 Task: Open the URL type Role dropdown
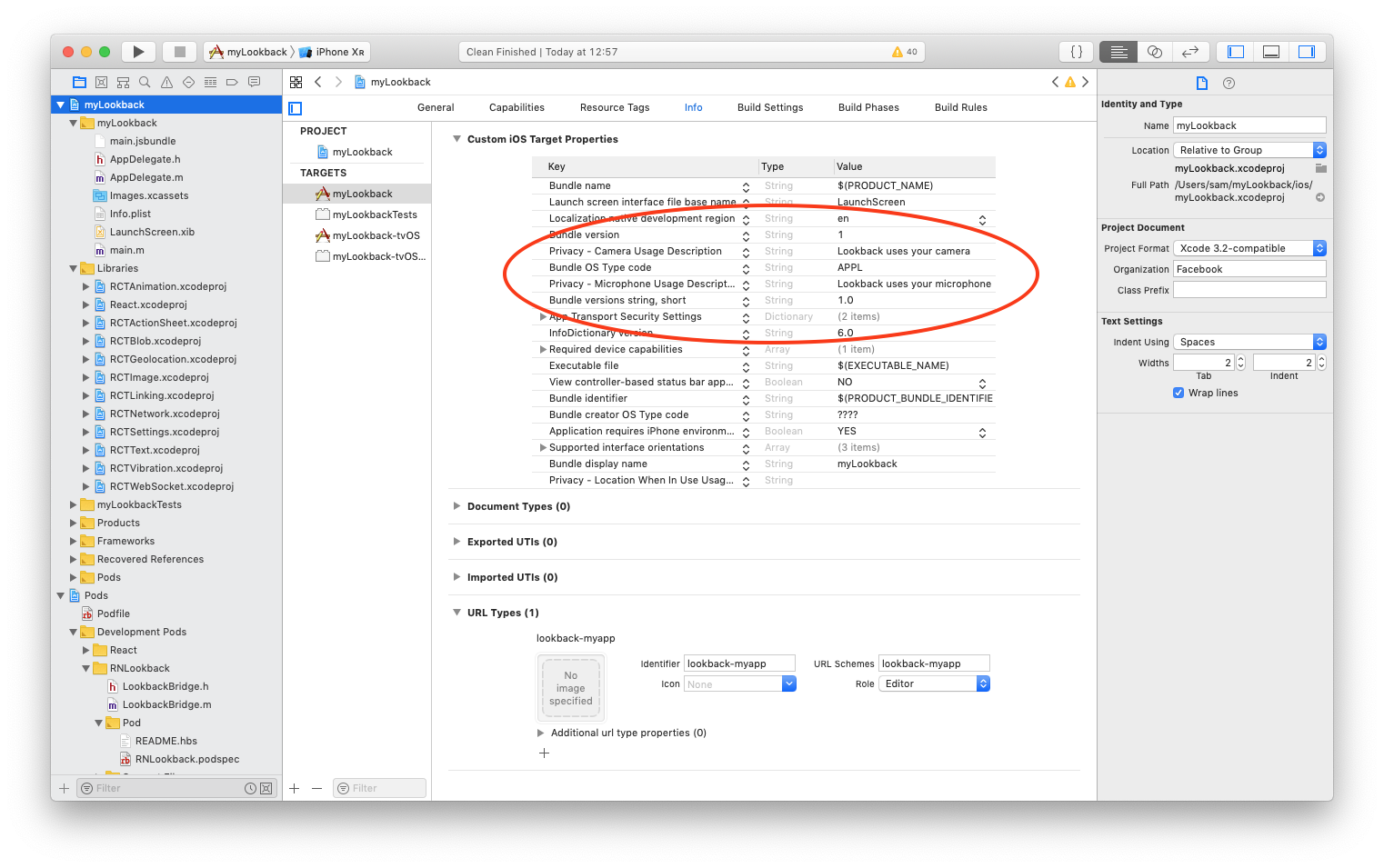[x=934, y=683]
